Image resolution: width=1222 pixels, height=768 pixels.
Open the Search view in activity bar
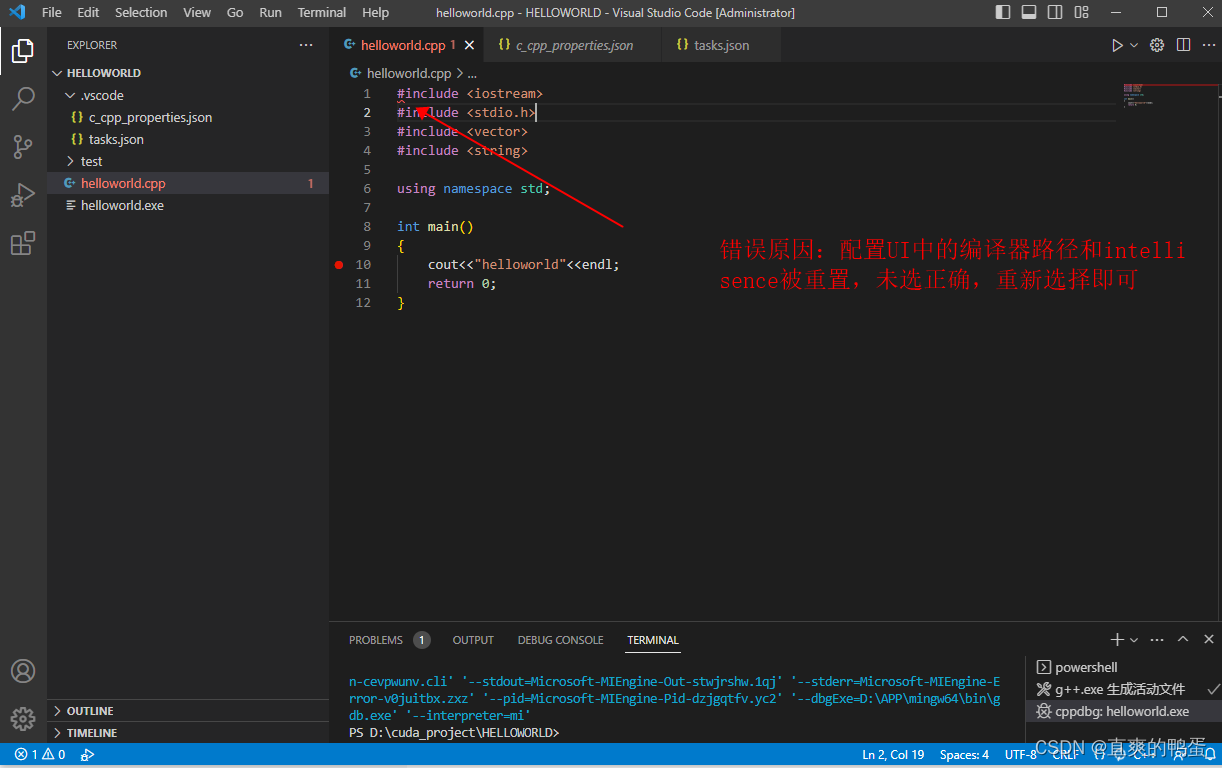point(23,98)
